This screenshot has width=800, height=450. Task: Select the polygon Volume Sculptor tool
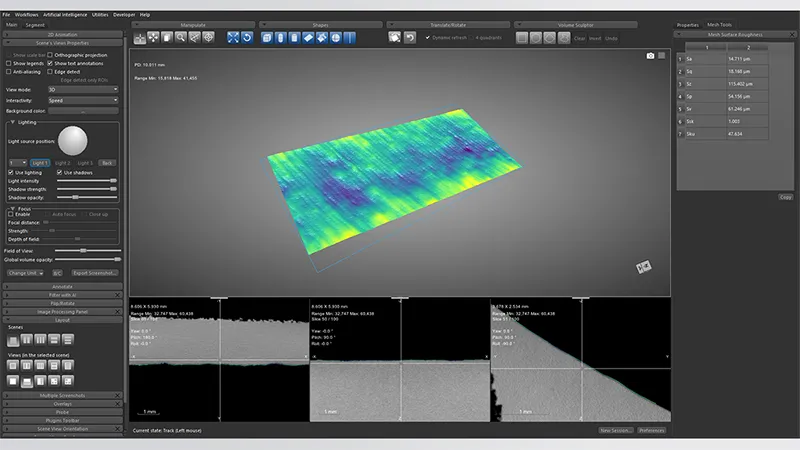coord(549,38)
